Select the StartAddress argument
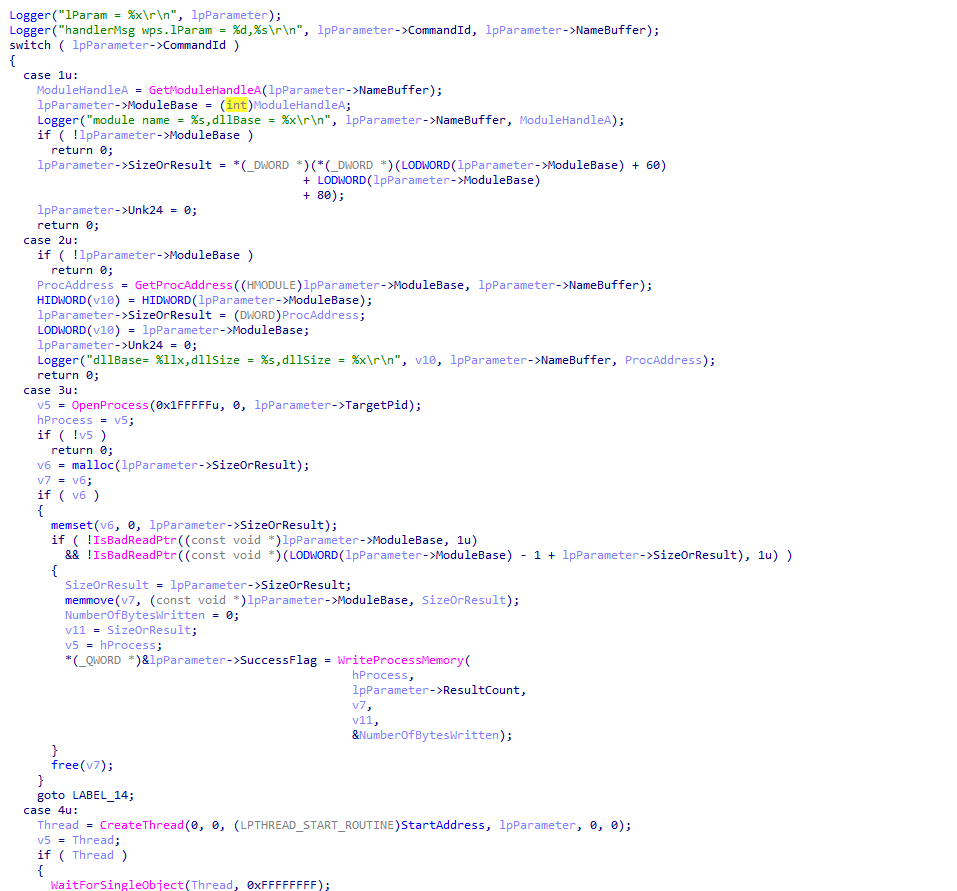This screenshot has width=957, height=891. [x=442, y=825]
